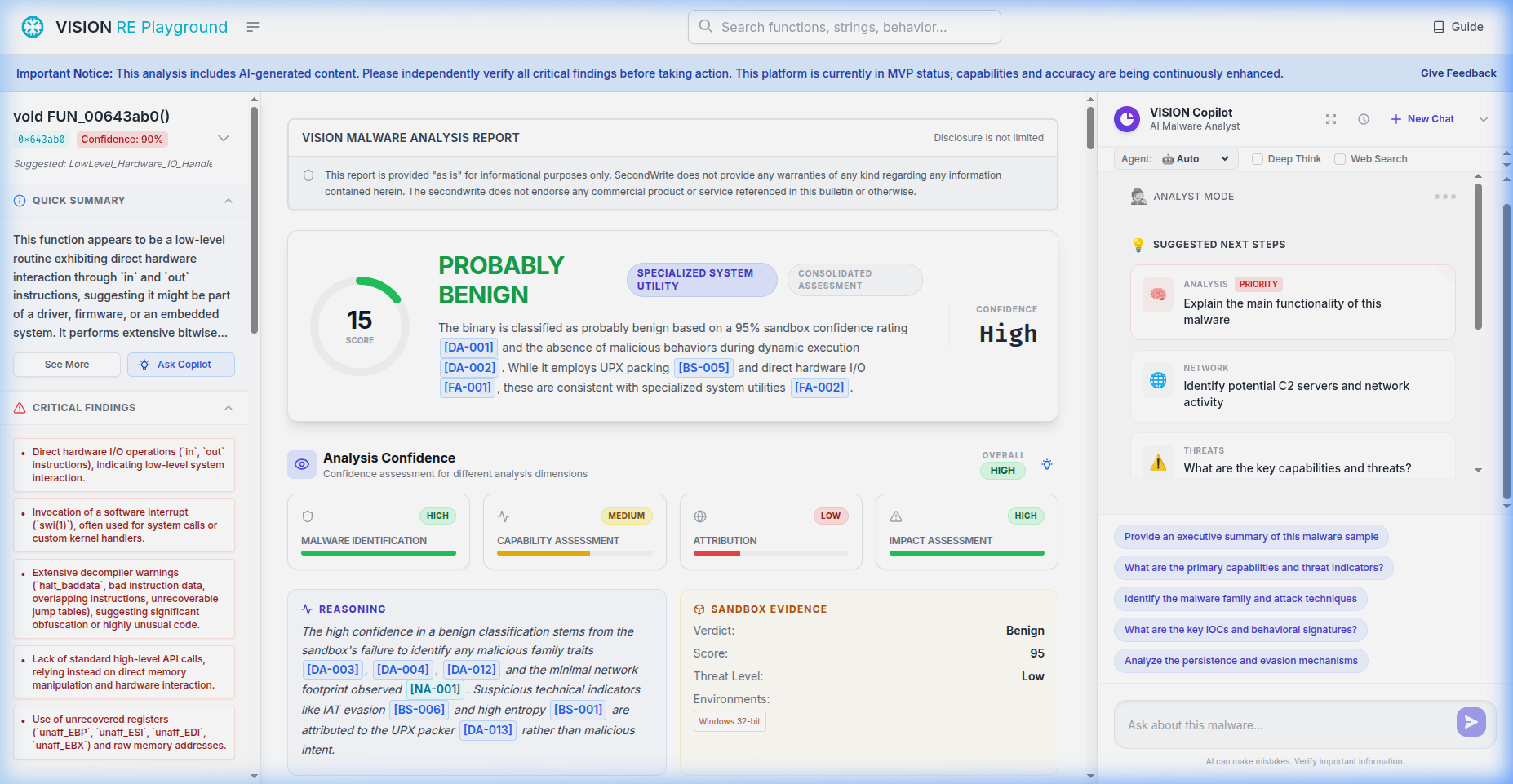
Task: Send the message with the arrow button
Action: (1471, 722)
